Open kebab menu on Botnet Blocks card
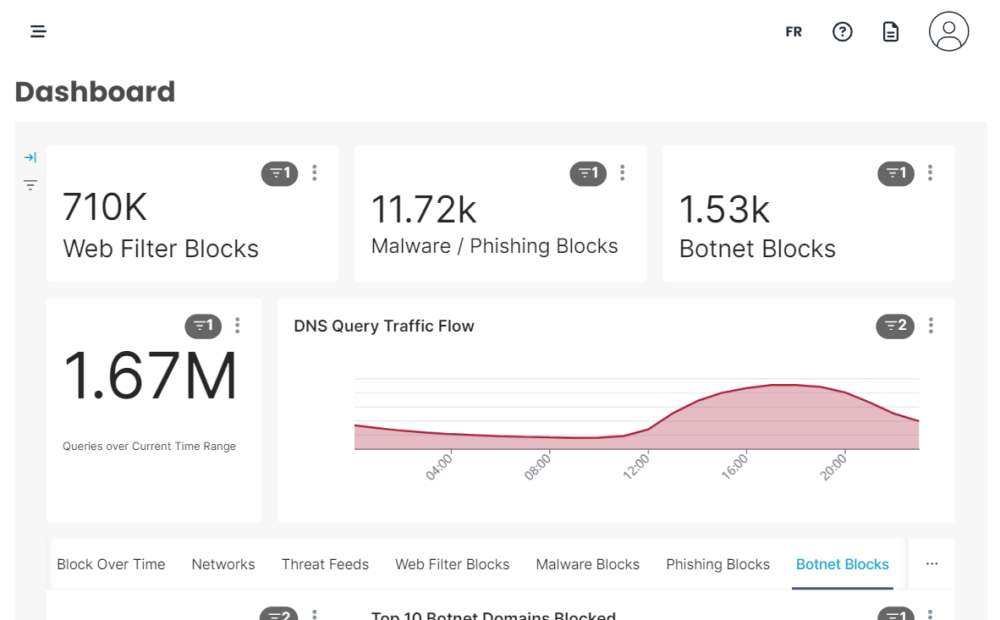This screenshot has height=620, width=1000. (930, 173)
